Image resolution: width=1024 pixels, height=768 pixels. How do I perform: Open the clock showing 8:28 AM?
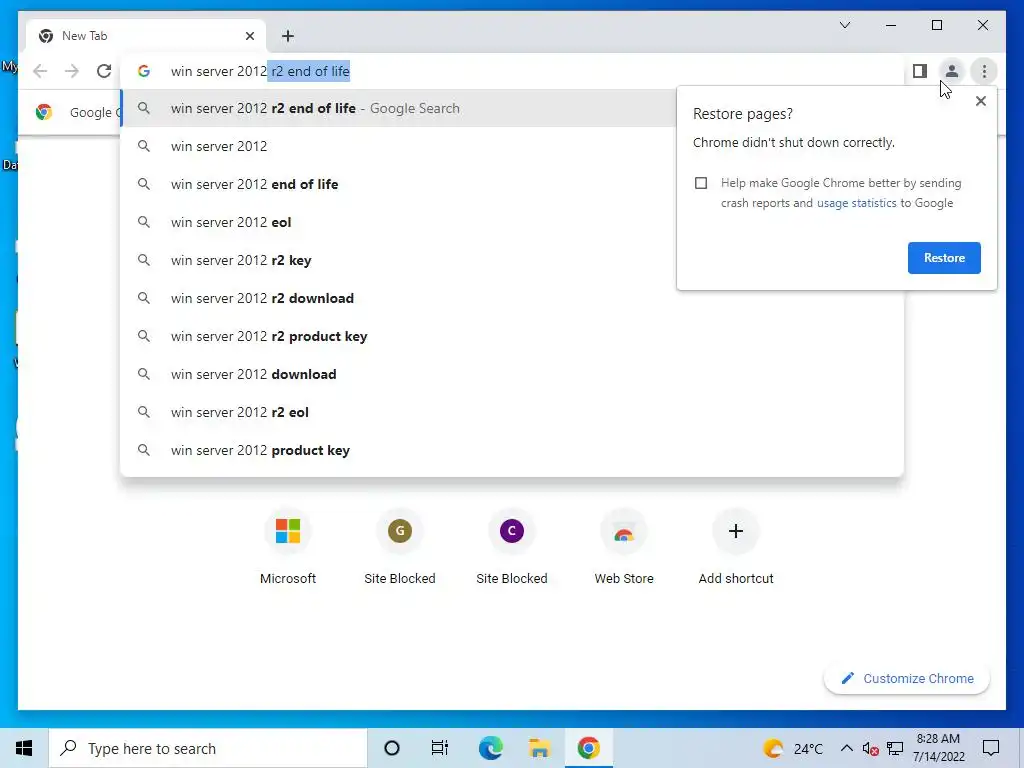pos(938,748)
